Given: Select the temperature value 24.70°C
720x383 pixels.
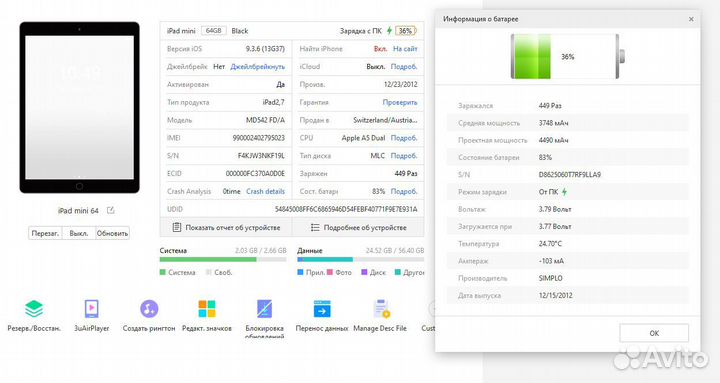Looking at the screenshot, I should (550, 244).
